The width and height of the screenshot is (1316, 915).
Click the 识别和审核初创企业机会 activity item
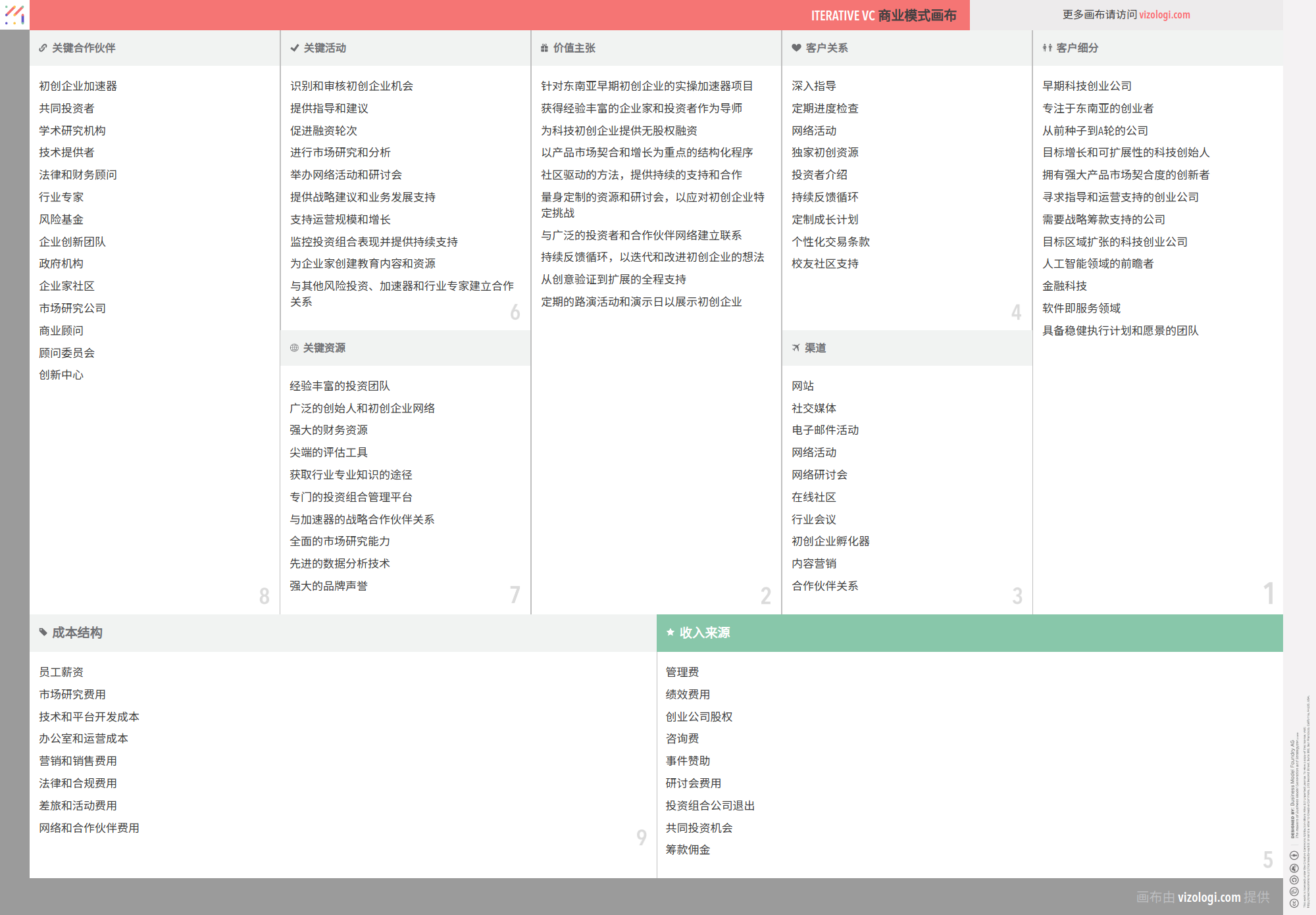click(351, 86)
